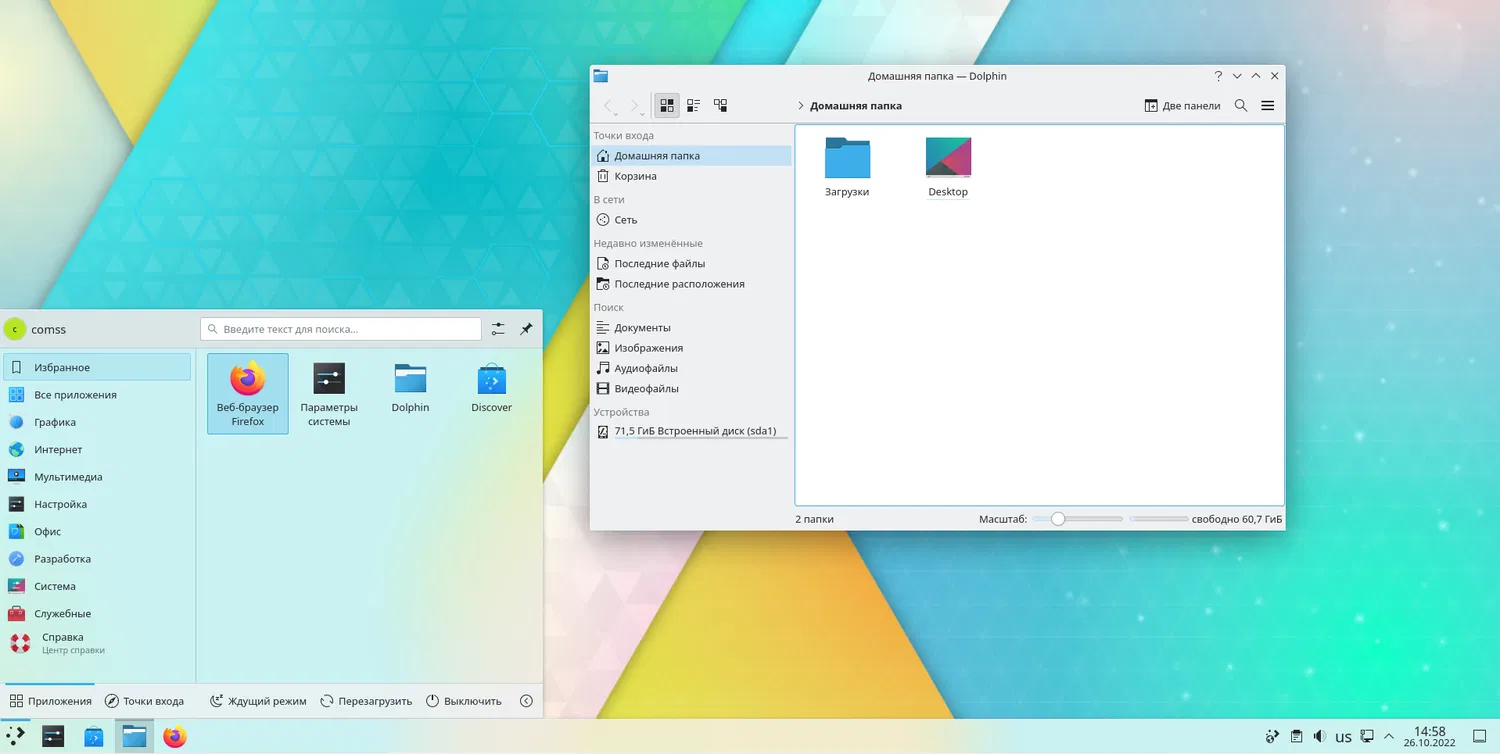Click Ждущий режим sleep button
The image size is (1500, 754).
click(258, 701)
